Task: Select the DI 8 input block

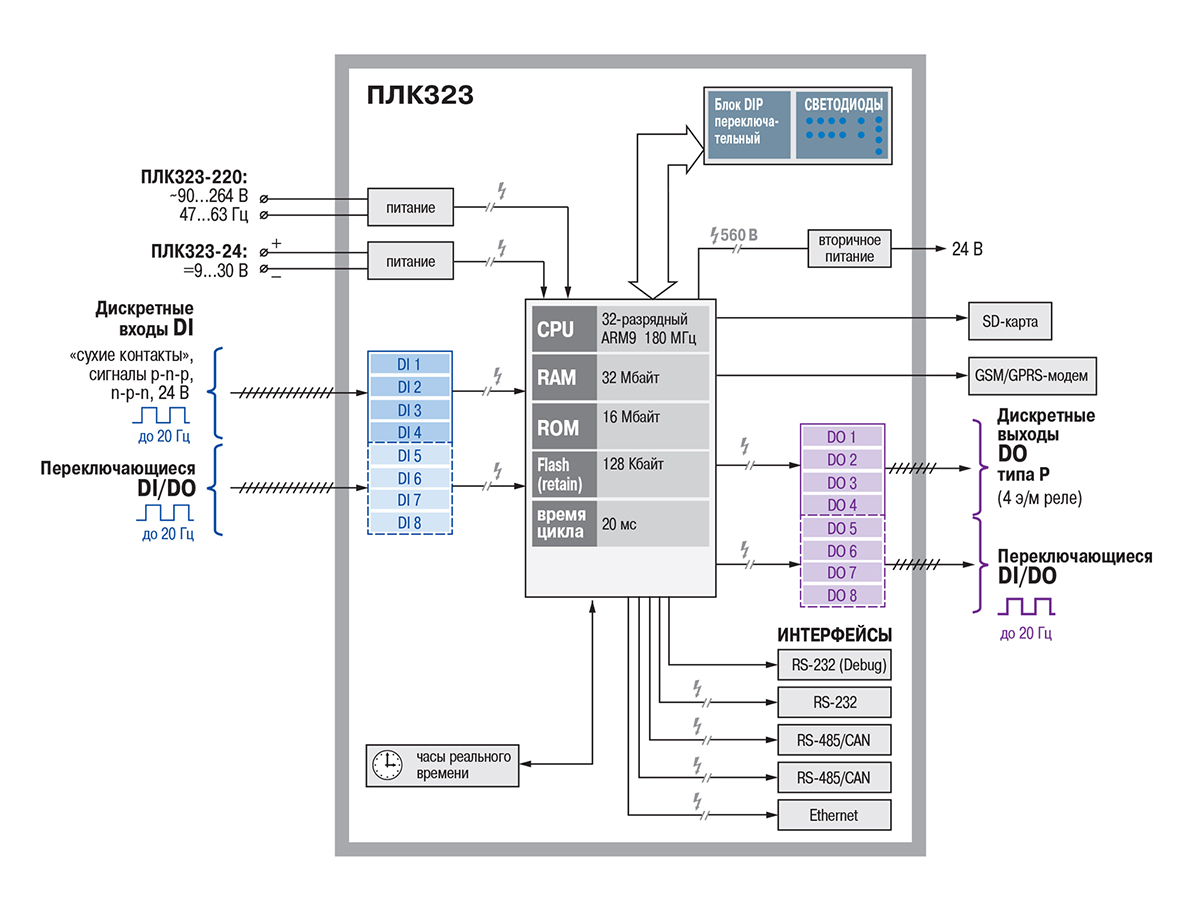Action: 409,522
